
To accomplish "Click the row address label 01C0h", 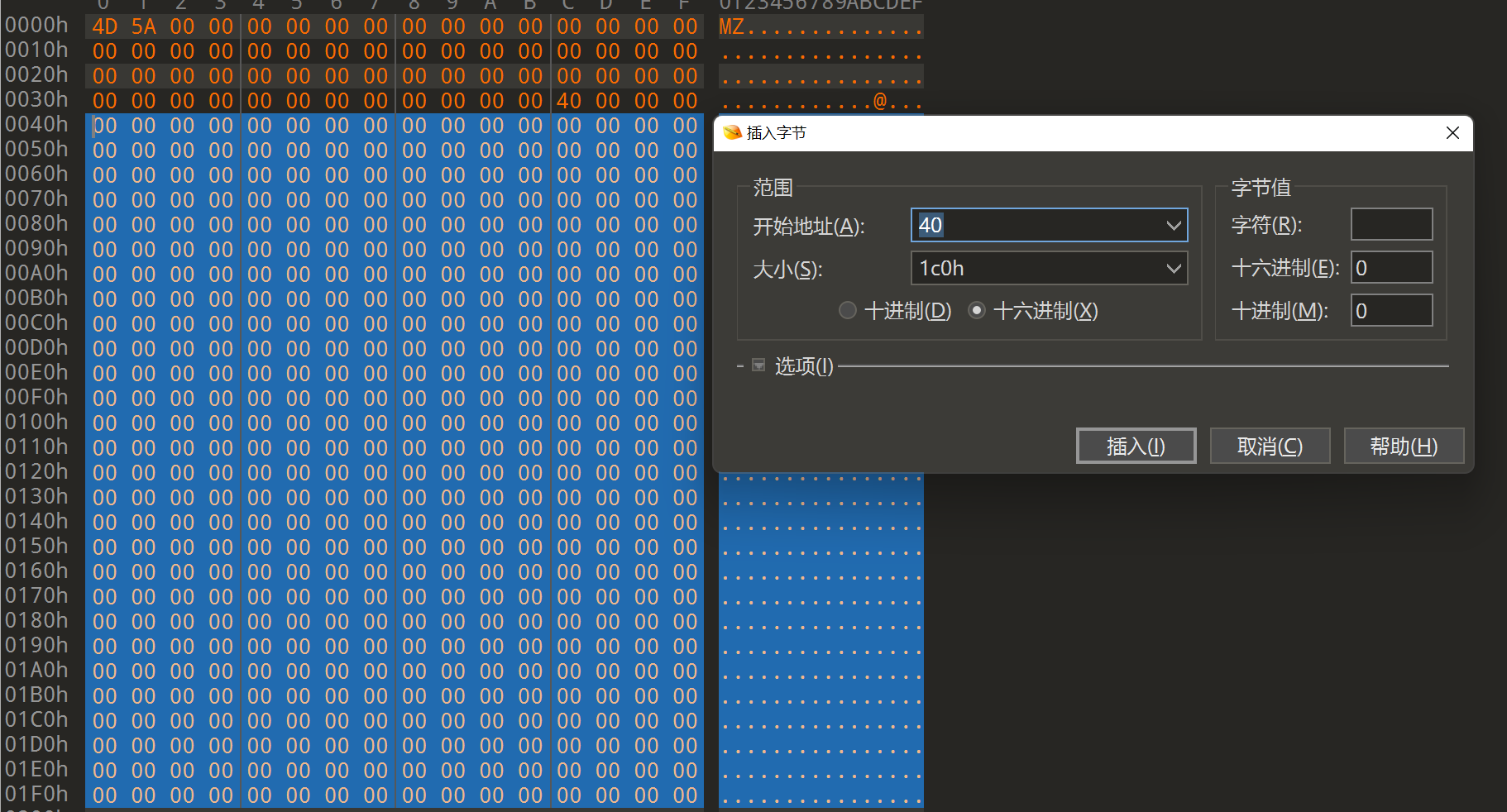I will tap(36, 719).
